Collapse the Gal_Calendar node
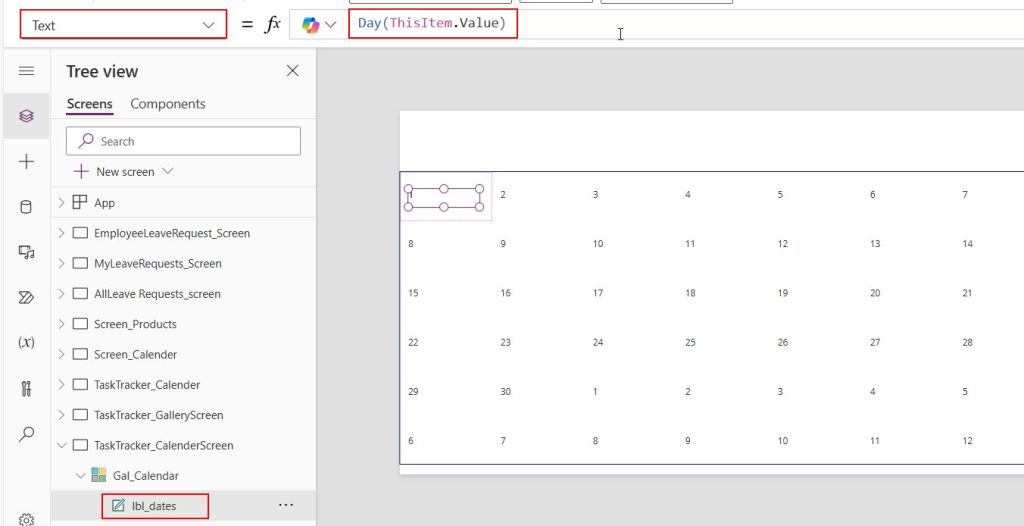The image size is (1024, 526). point(80,476)
